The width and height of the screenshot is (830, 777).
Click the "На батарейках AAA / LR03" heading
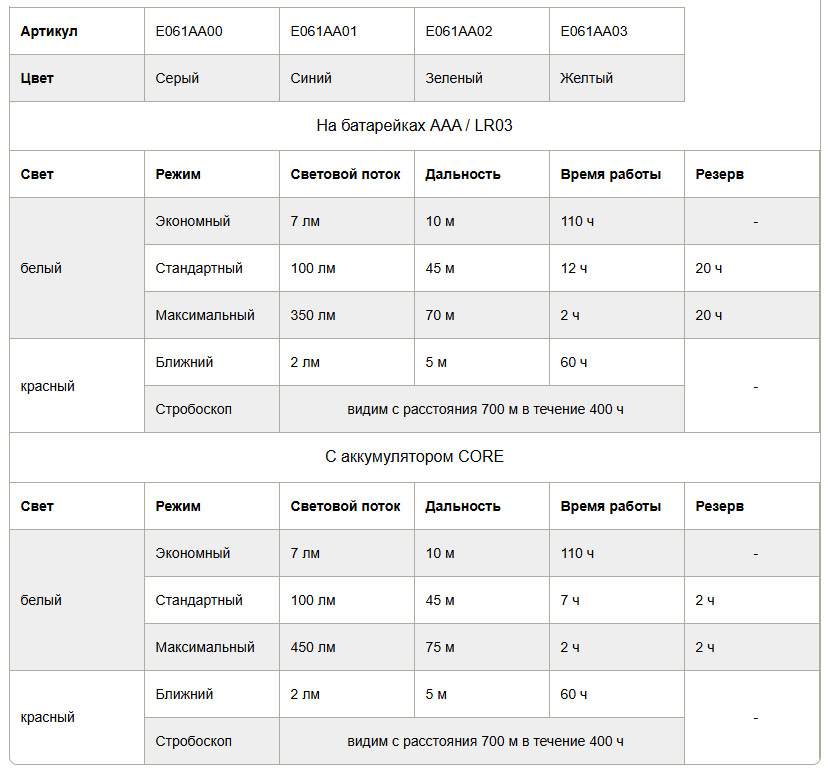414,126
